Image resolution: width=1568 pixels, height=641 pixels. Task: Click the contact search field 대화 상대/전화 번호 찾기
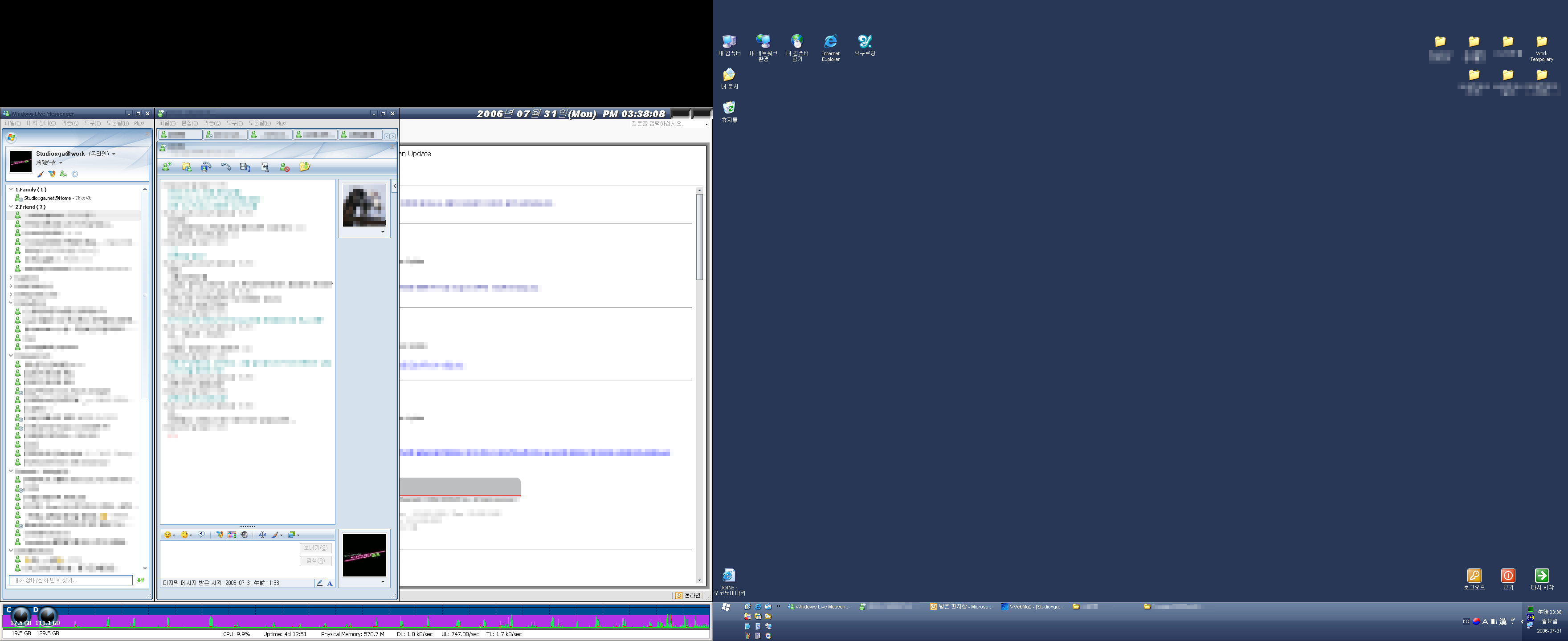71,580
